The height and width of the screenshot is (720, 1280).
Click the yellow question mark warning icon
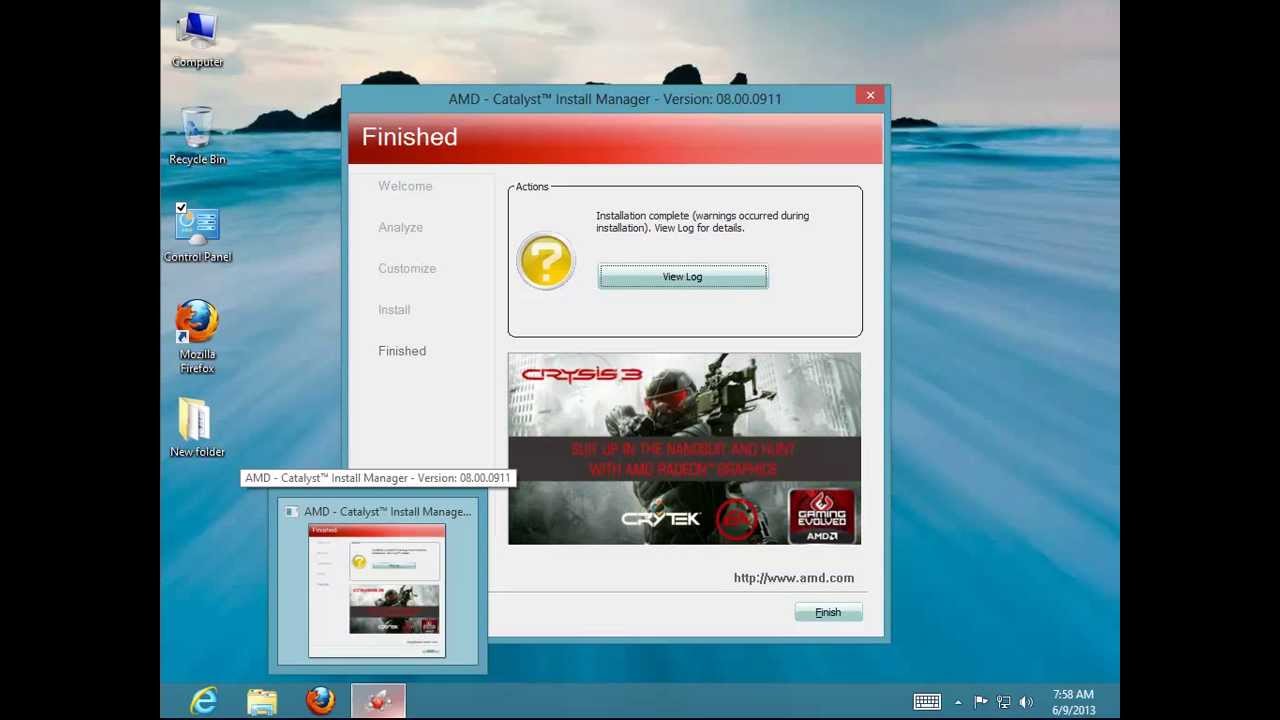(545, 262)
